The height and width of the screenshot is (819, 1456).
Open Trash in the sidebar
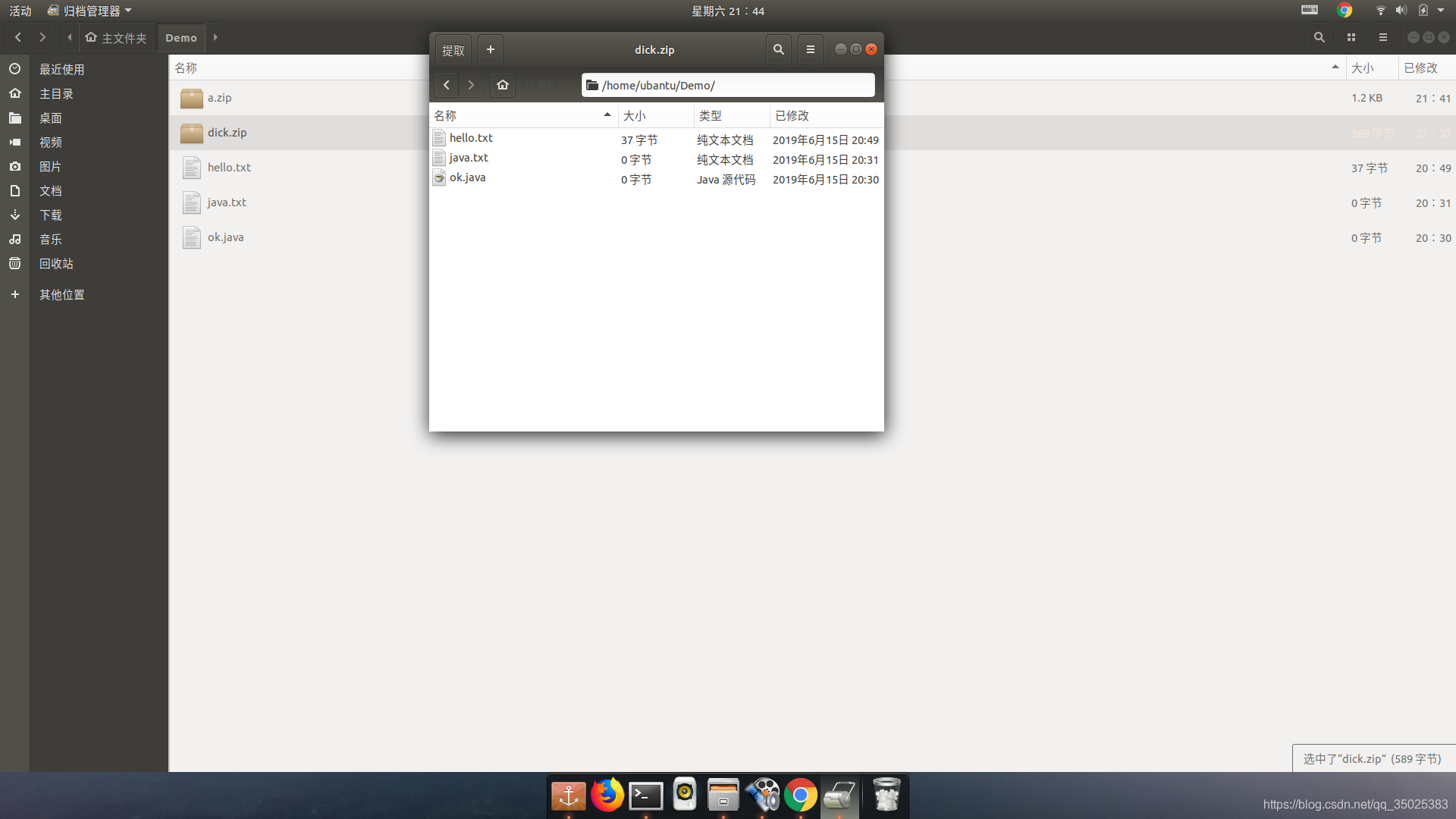[56, 264]
